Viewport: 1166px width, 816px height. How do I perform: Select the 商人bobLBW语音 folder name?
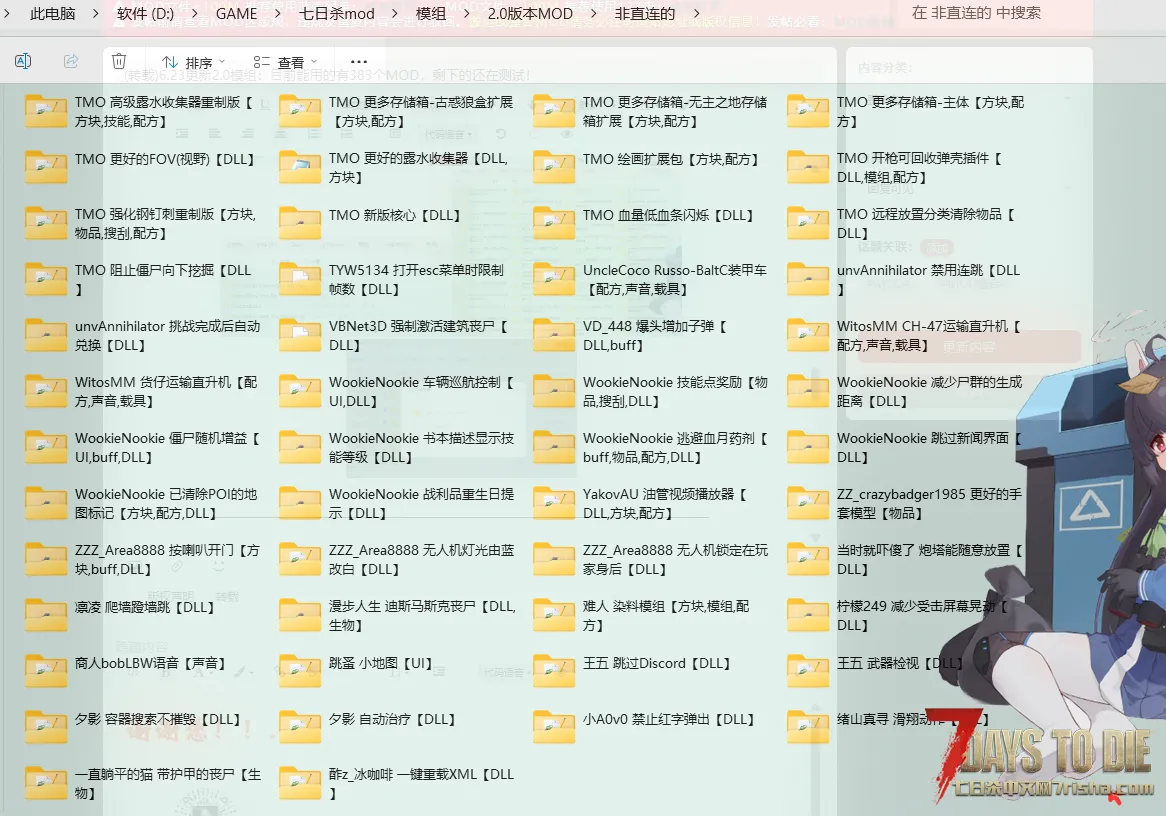click(x=150, y=663)
